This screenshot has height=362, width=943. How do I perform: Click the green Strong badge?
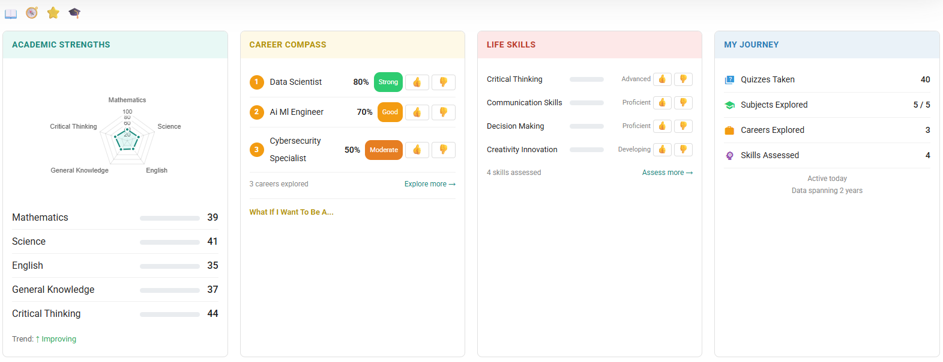388,82
